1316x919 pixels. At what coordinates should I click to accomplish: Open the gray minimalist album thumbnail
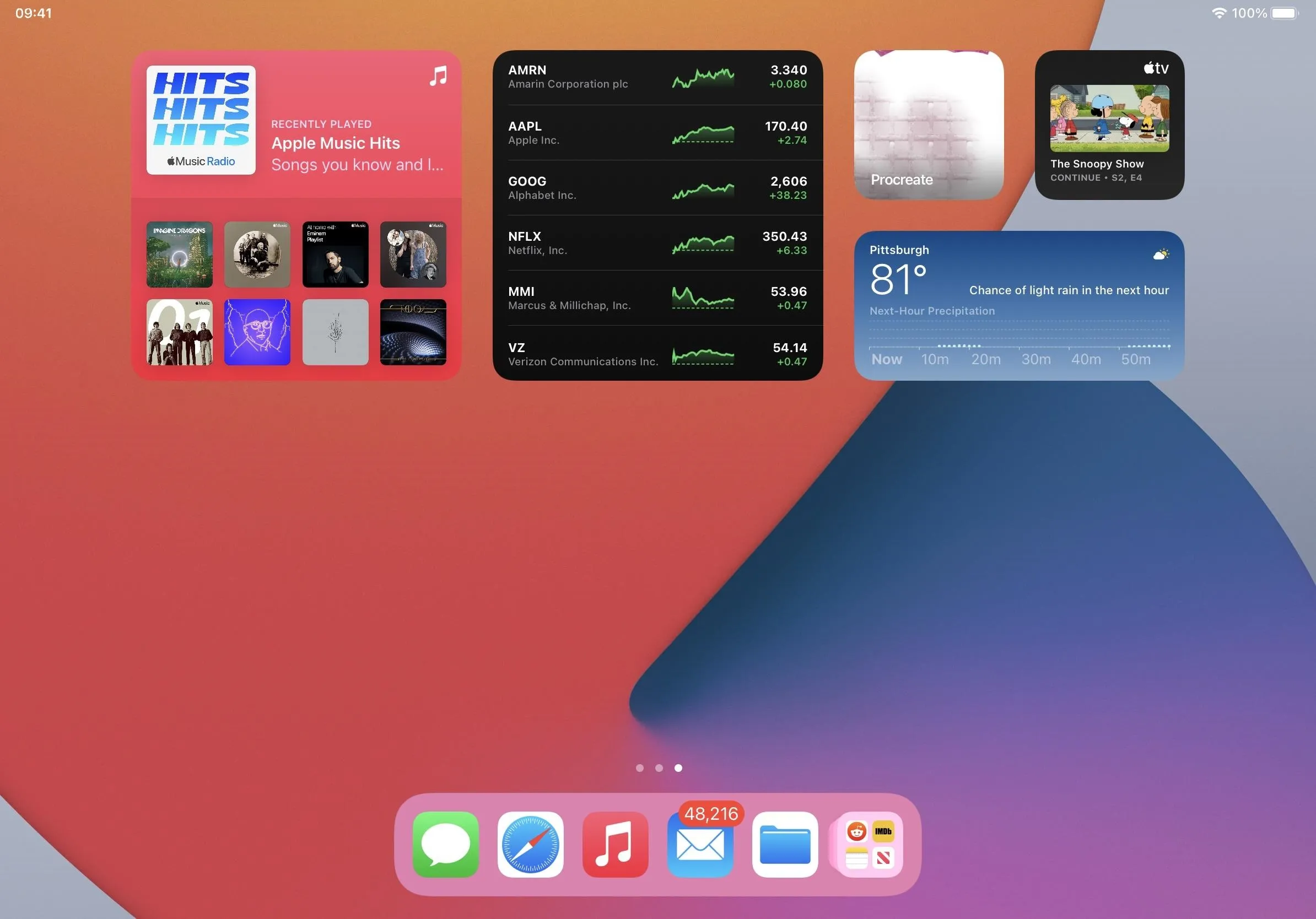point(335,332)
